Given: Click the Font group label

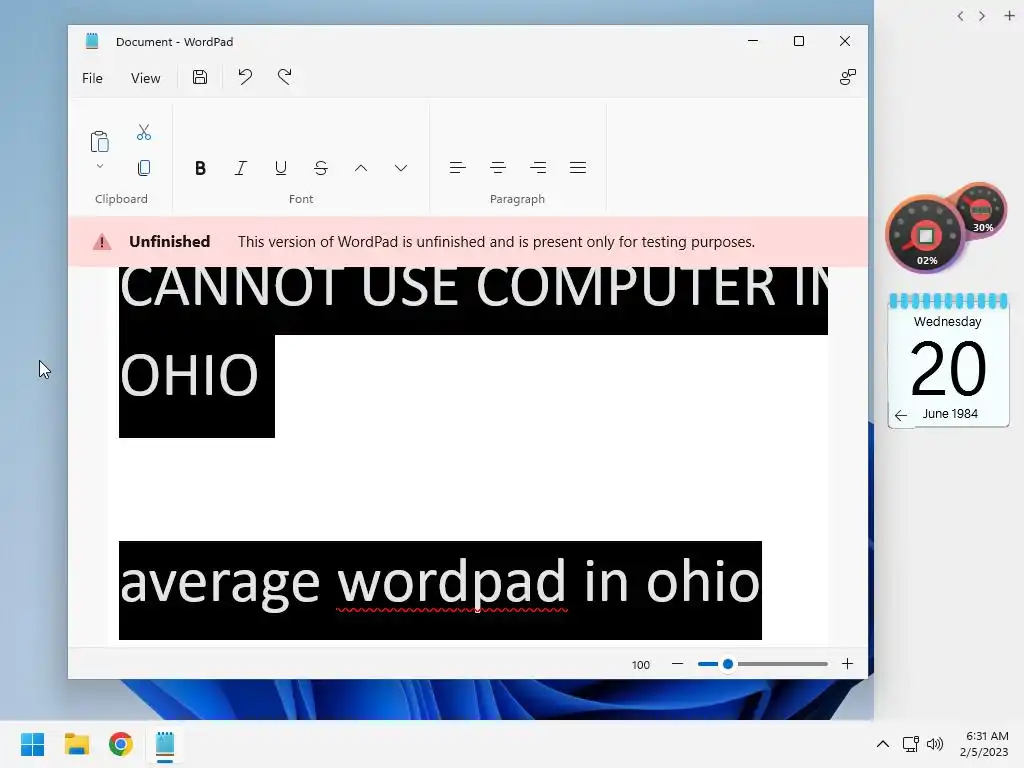Looking at the screenshot, I should [x=301, y=199].
